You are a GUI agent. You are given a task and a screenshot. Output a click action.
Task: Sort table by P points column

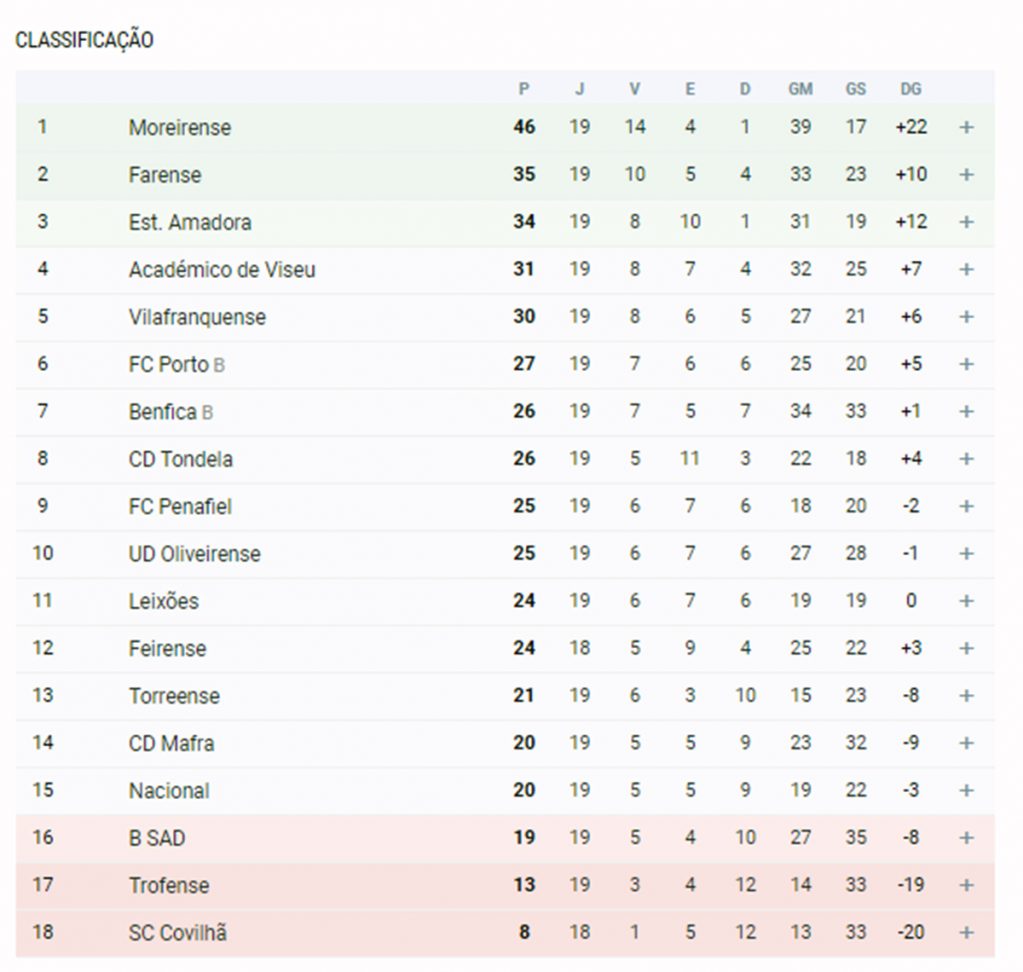[x=524, y=89]
